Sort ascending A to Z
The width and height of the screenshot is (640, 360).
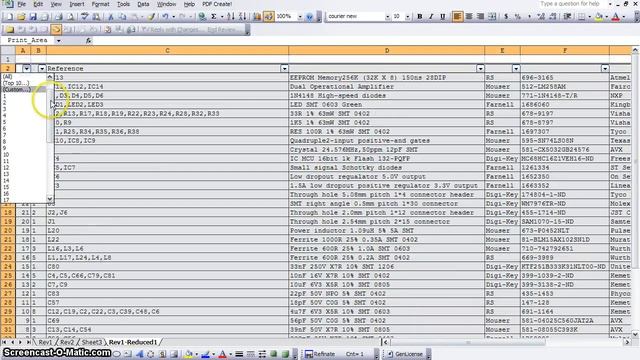pos(231,17)
